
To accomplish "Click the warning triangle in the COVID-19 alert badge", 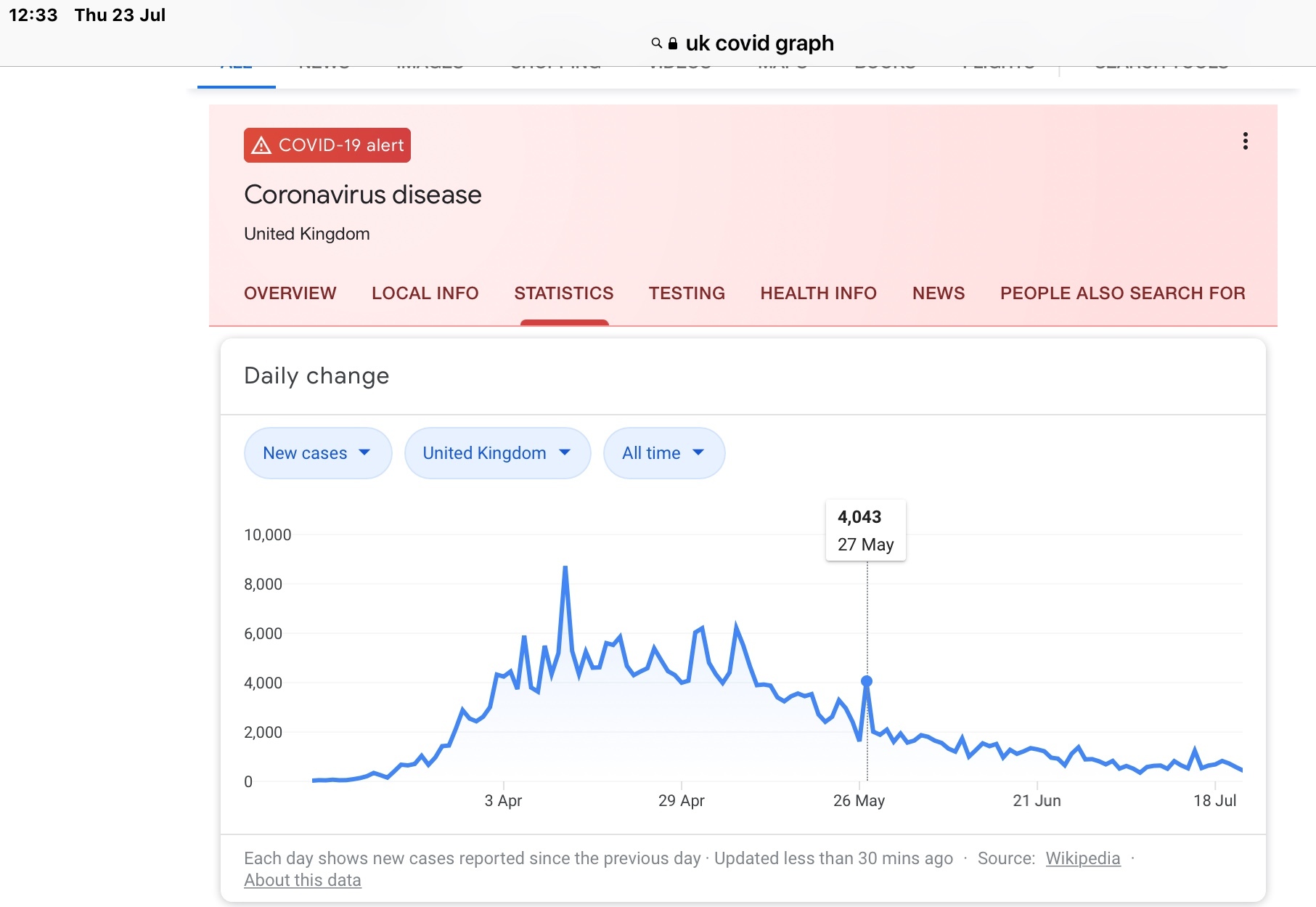I will [x=261, y=145].
